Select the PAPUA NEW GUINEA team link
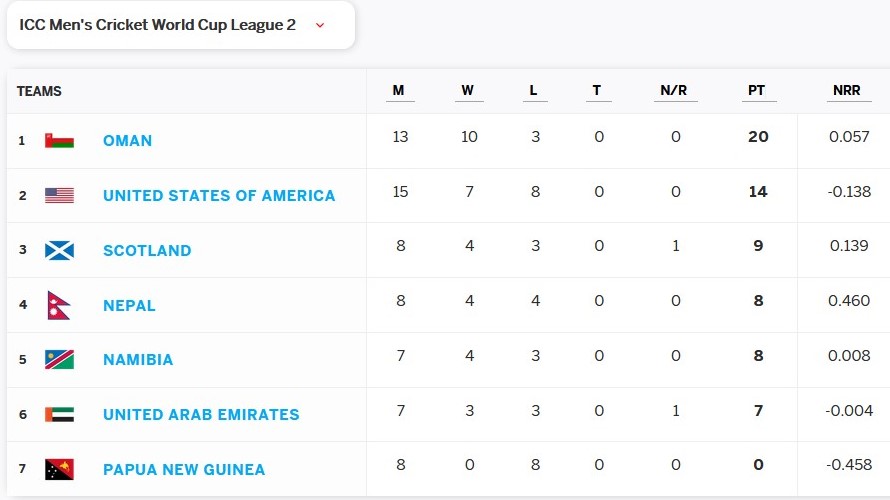This screenshot has height=500, width=890. 184,469
